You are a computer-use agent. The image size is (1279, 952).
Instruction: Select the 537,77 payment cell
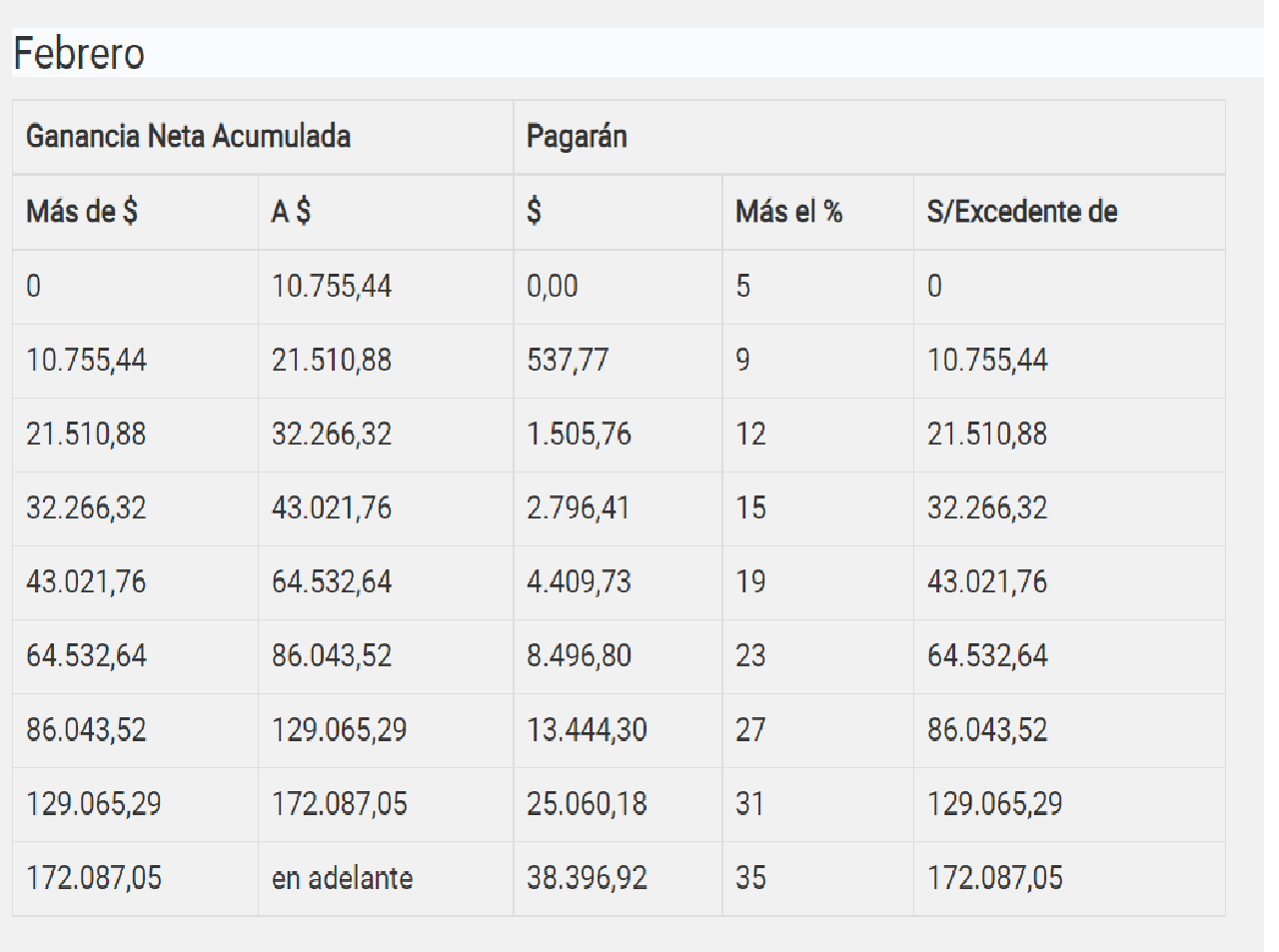point(568,360)
